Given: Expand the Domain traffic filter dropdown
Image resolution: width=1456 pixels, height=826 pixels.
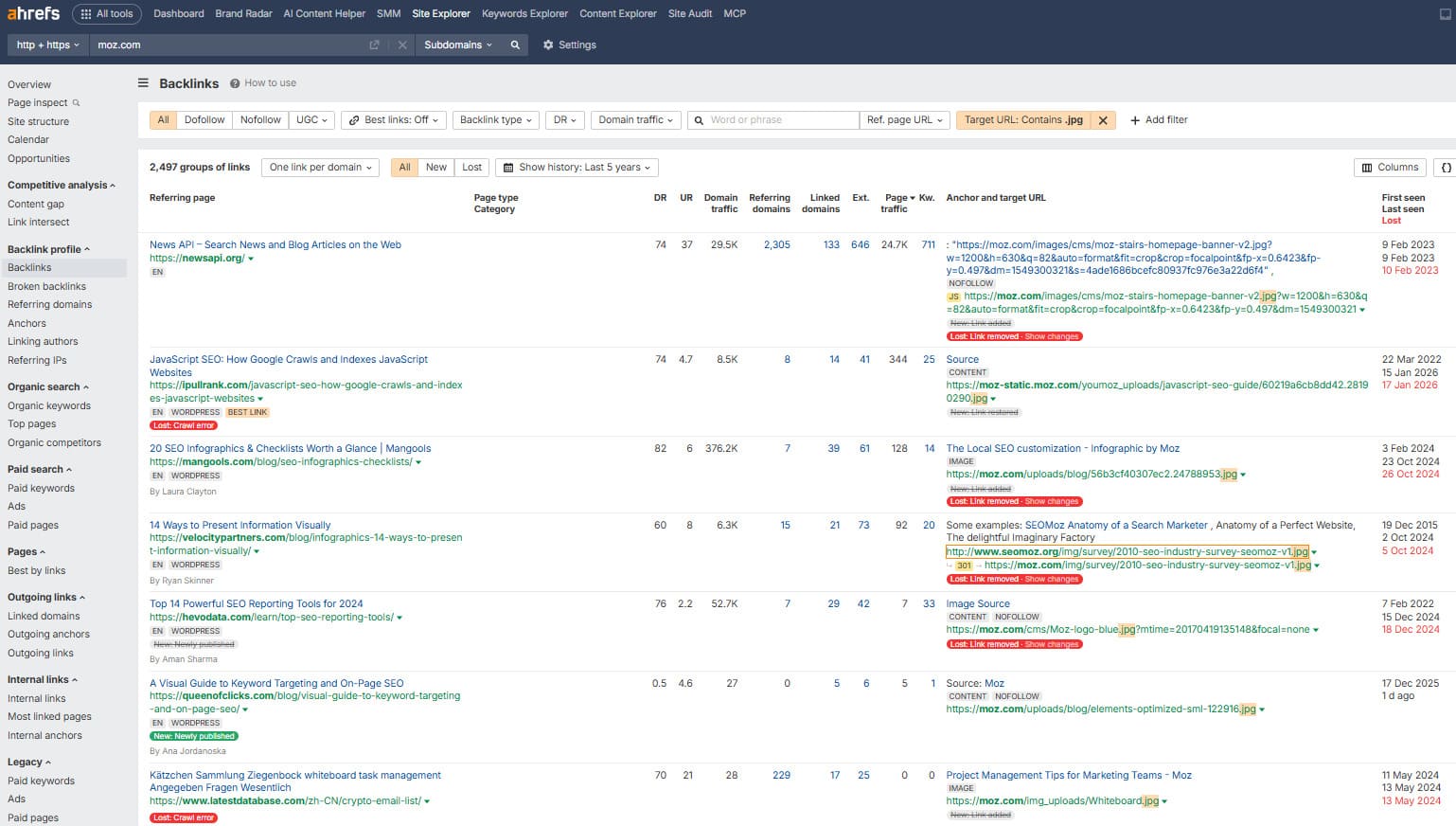Looking at the screenshot, I should (x=634, y=119).
